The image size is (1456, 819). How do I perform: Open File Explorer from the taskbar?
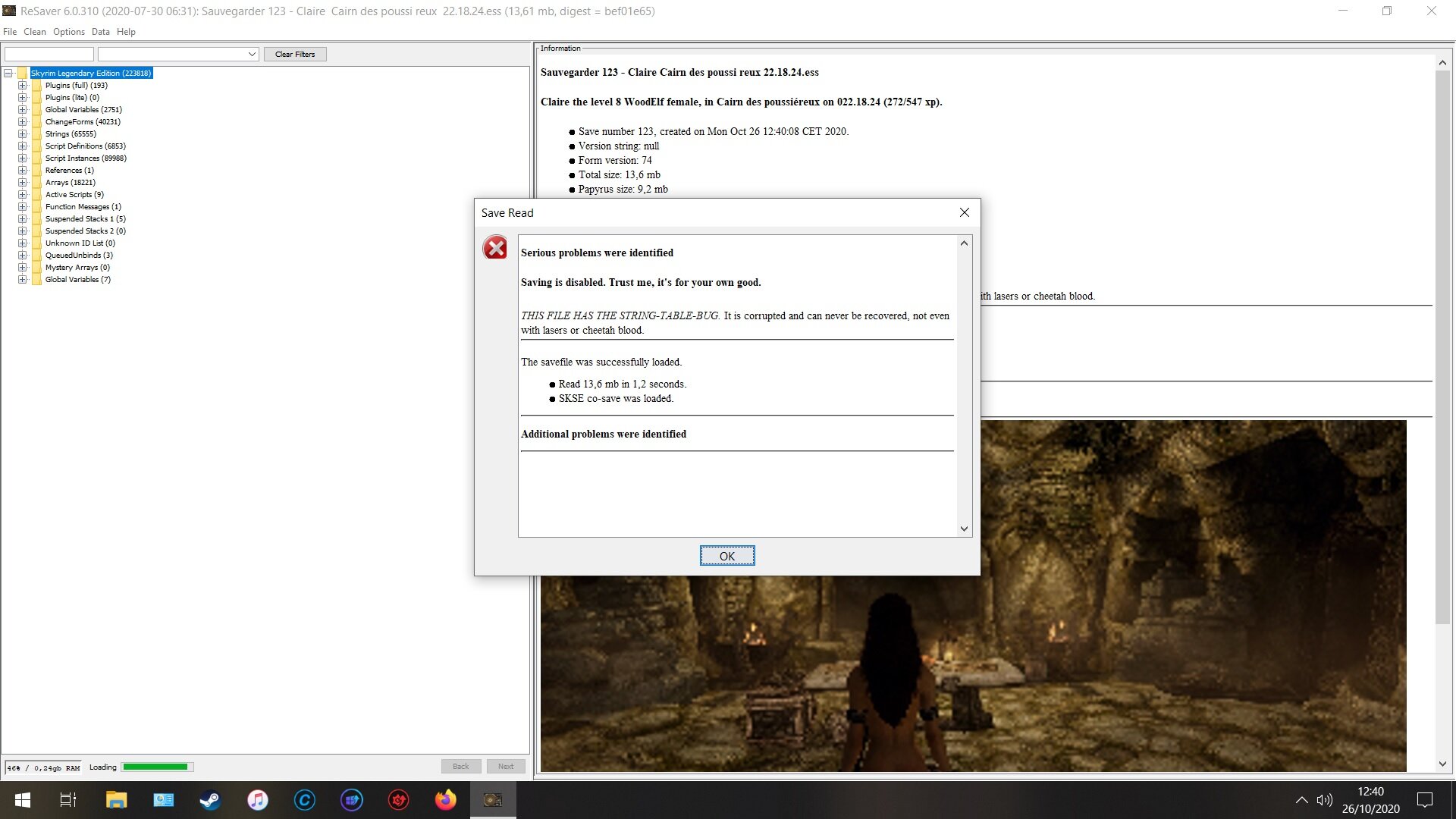(x=116, y=800)
